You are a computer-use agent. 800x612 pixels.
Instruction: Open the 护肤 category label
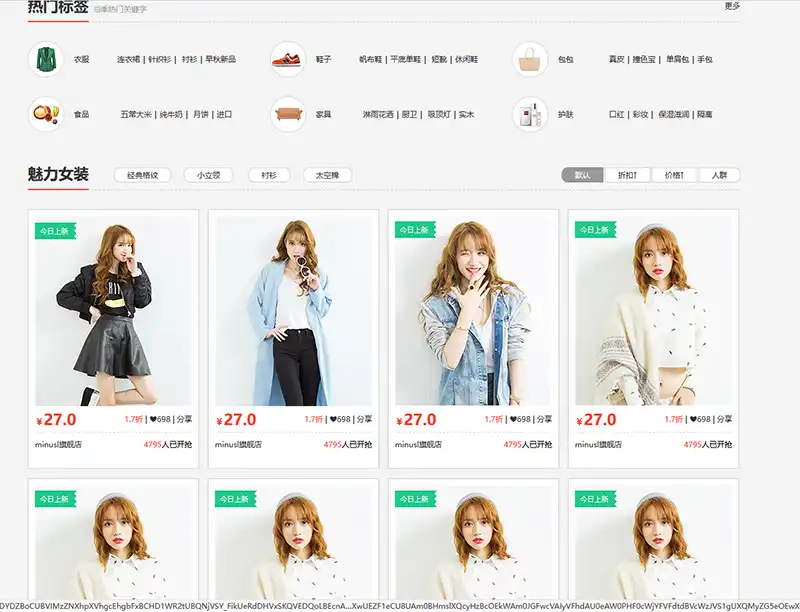(565, 114)
